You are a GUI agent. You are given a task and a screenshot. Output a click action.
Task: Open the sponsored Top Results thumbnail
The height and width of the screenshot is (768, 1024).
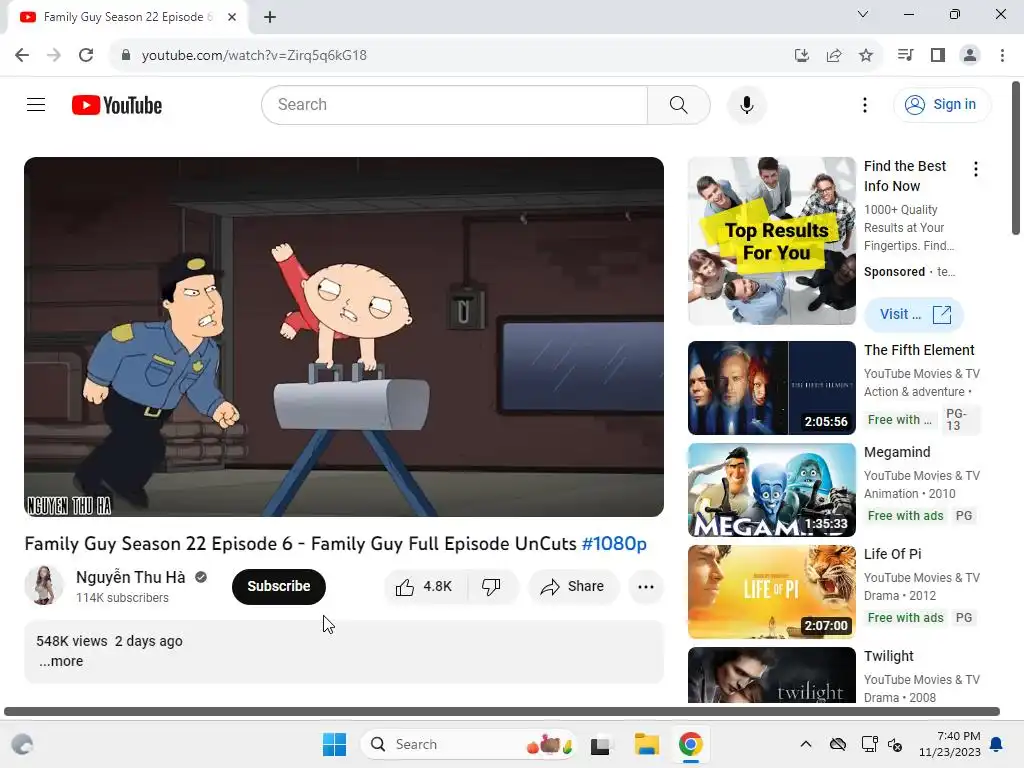tap(771, 240)
